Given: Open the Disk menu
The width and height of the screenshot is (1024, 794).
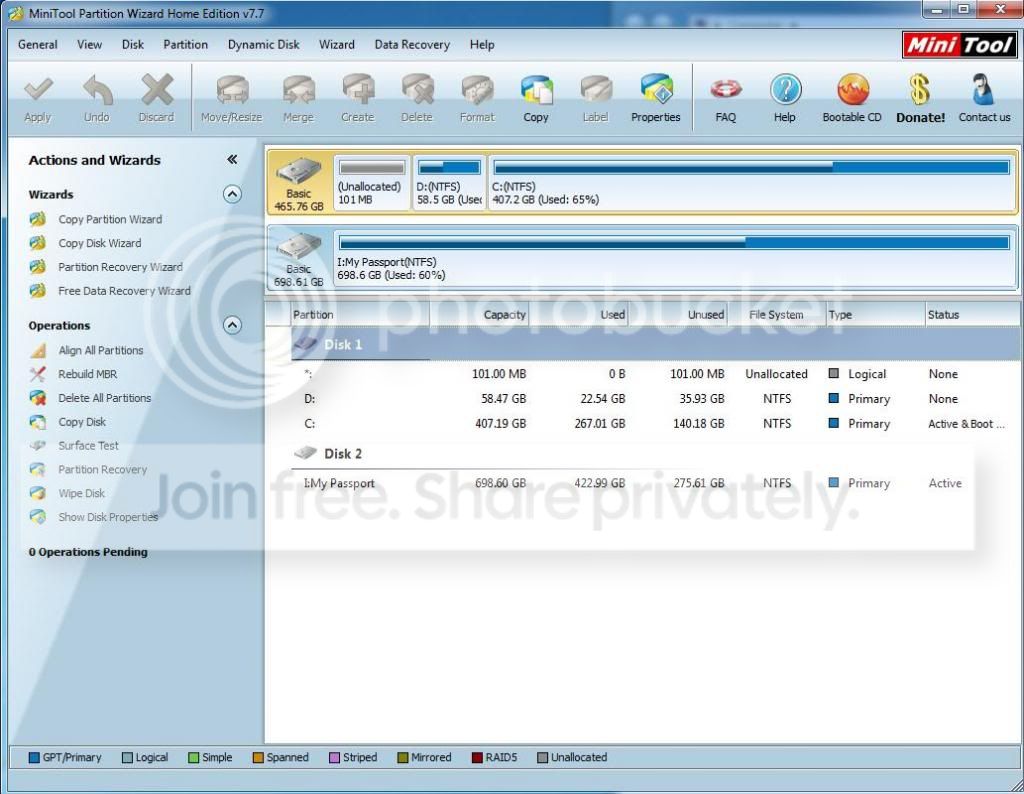Looking at the screenshot, I should click(133, 44).
